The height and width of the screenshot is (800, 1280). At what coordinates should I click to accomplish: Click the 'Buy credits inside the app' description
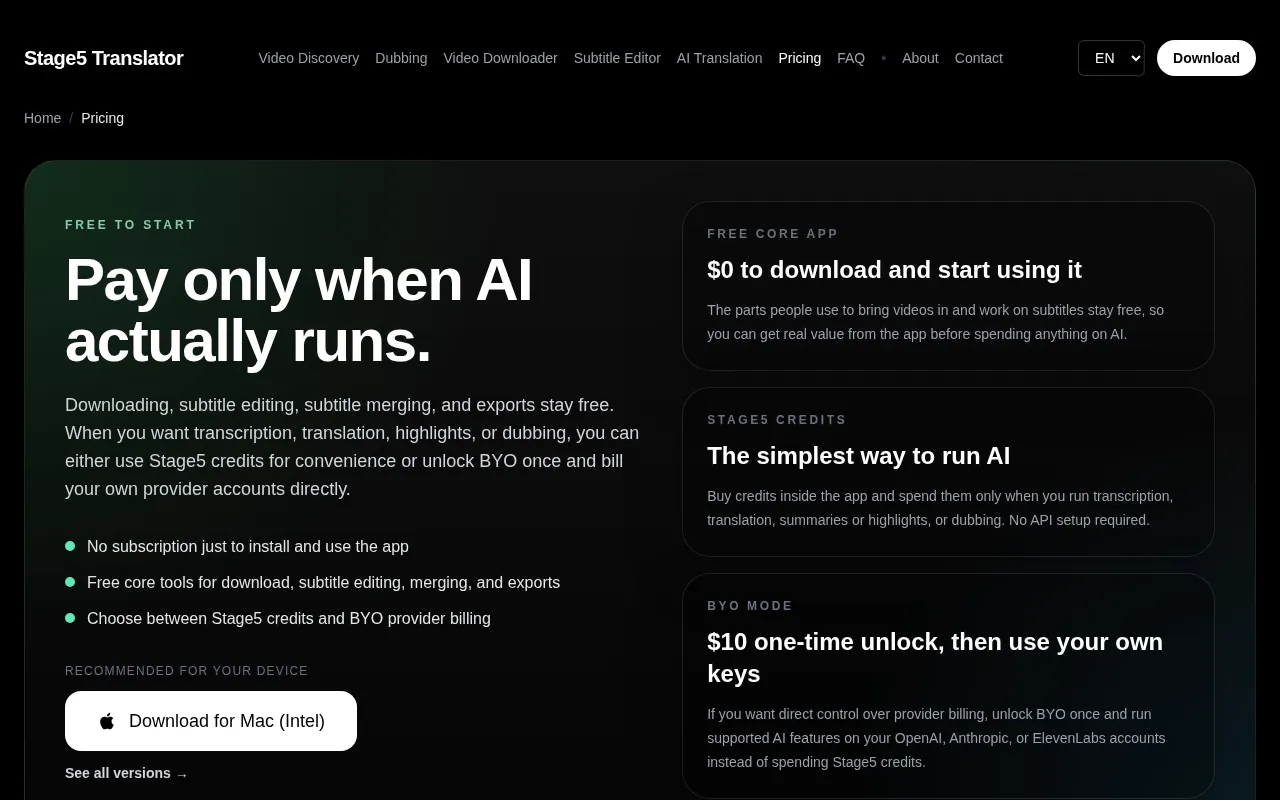pyautogui.click(x=940, y=508)
